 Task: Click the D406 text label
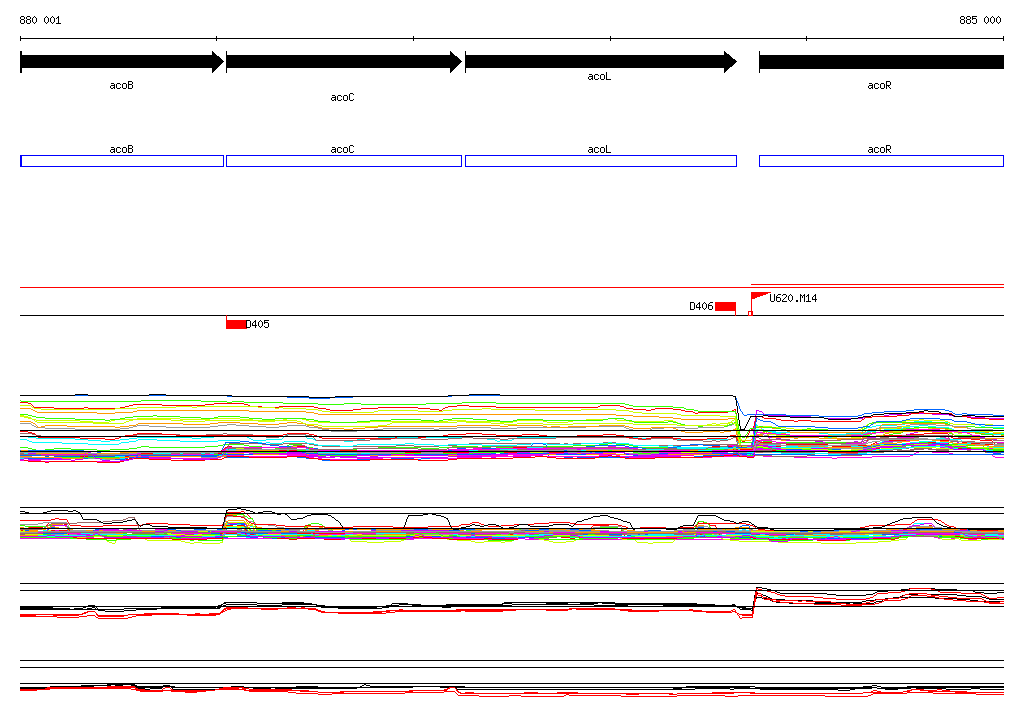[x=701, y=306]
